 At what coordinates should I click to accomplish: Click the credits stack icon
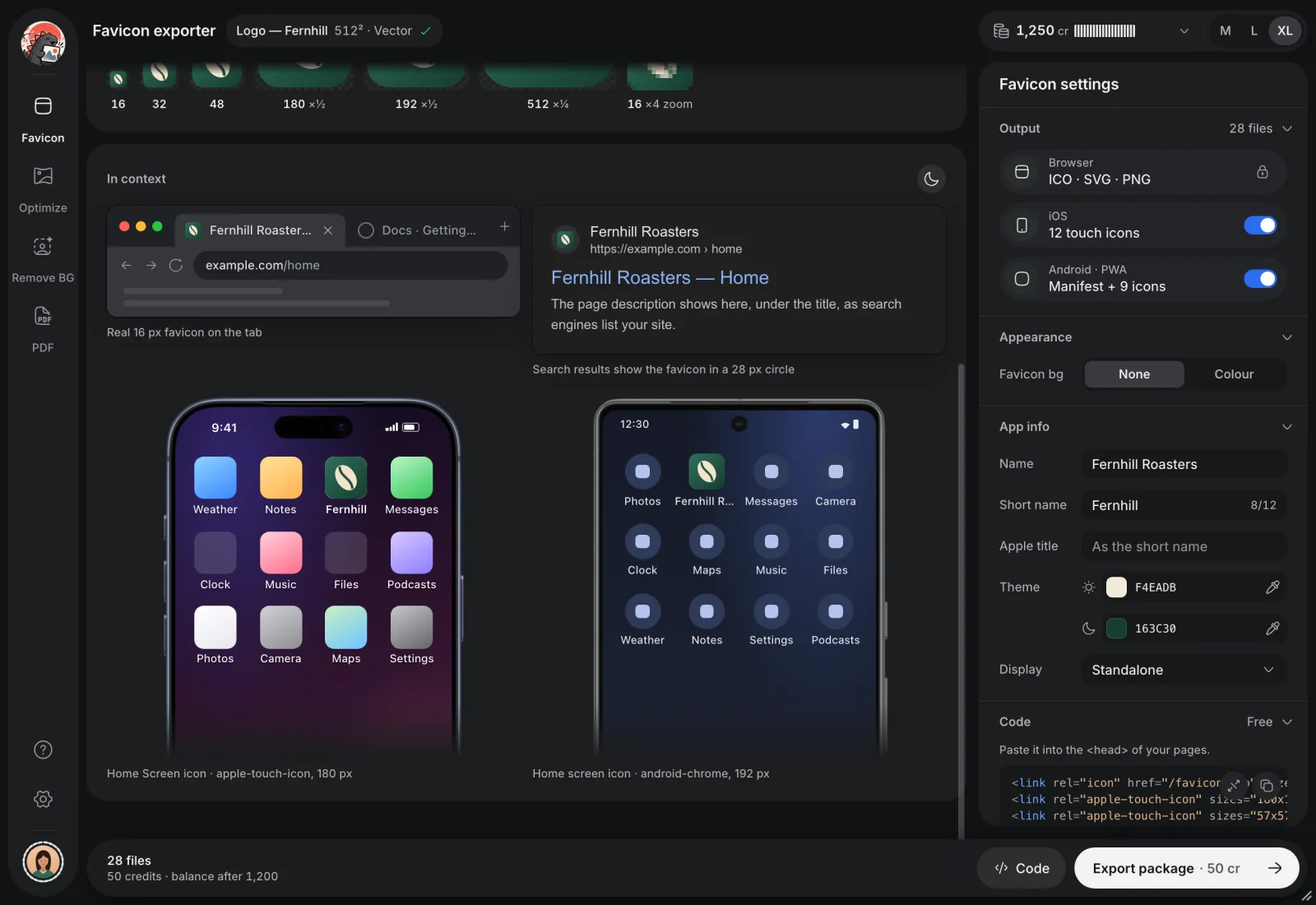coord(1001,30)
